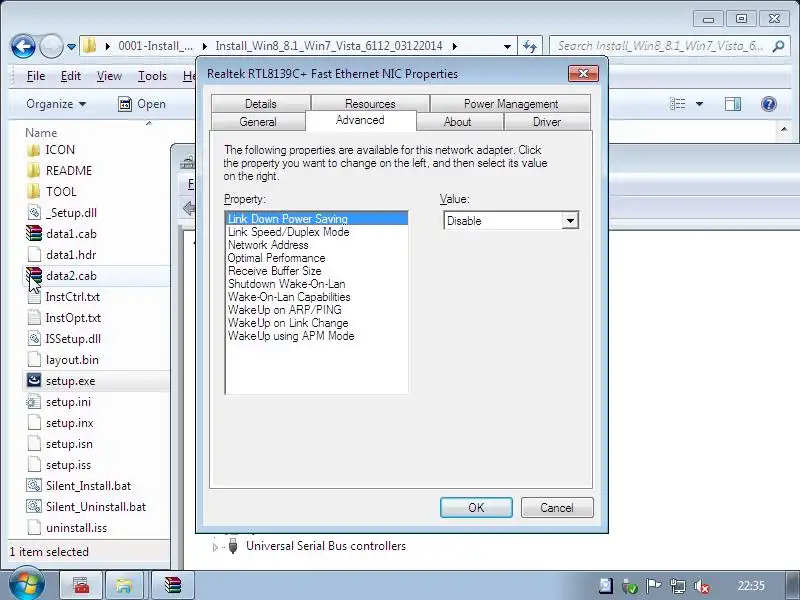Select WakeUp using APM Mode property
800x600 pixels.
click(x=291, y=336)
